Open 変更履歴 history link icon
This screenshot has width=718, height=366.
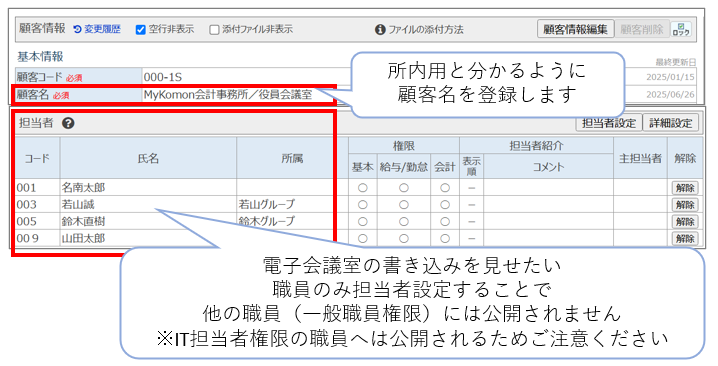[77, 29]
